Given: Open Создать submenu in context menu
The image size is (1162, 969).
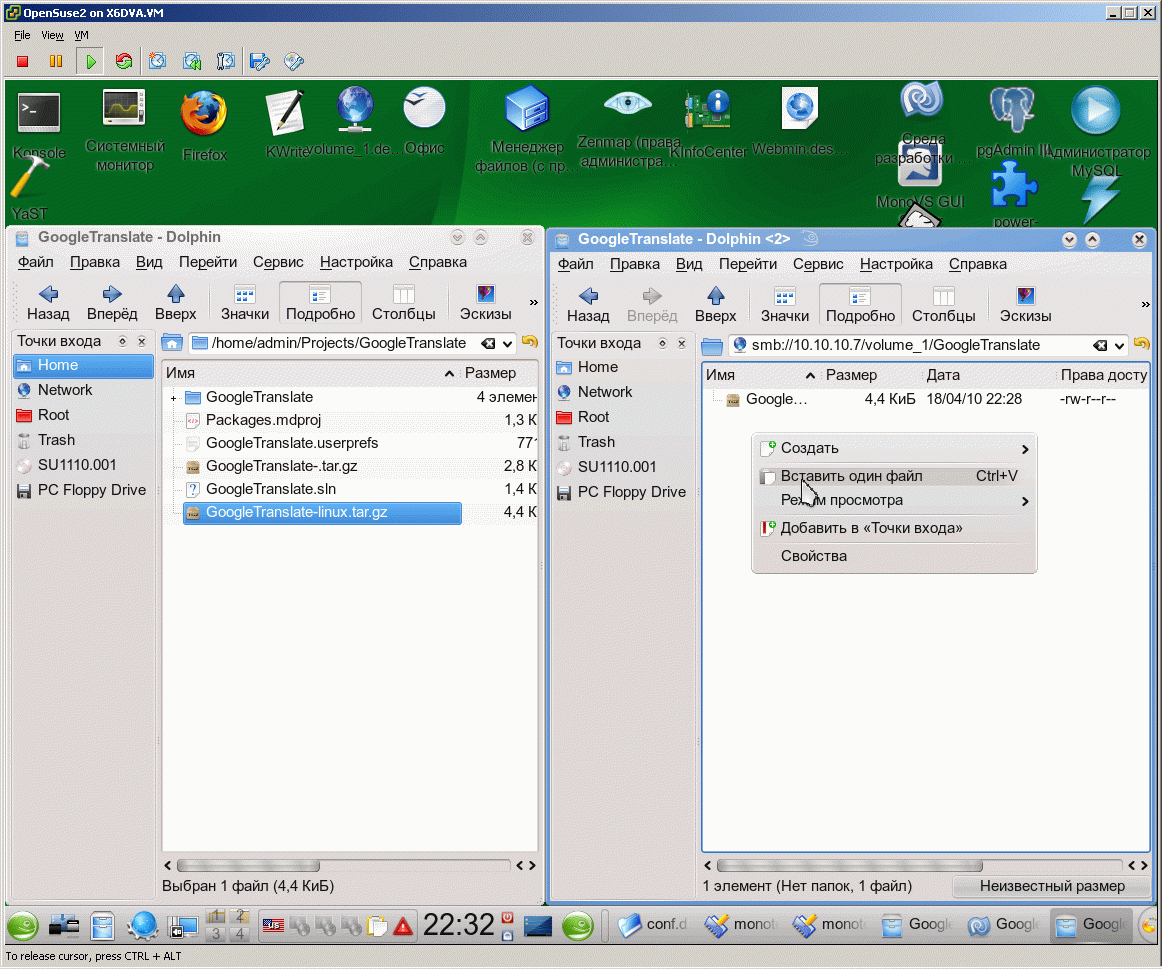Looking at the screenshot, I should click(x=894, y=448).
